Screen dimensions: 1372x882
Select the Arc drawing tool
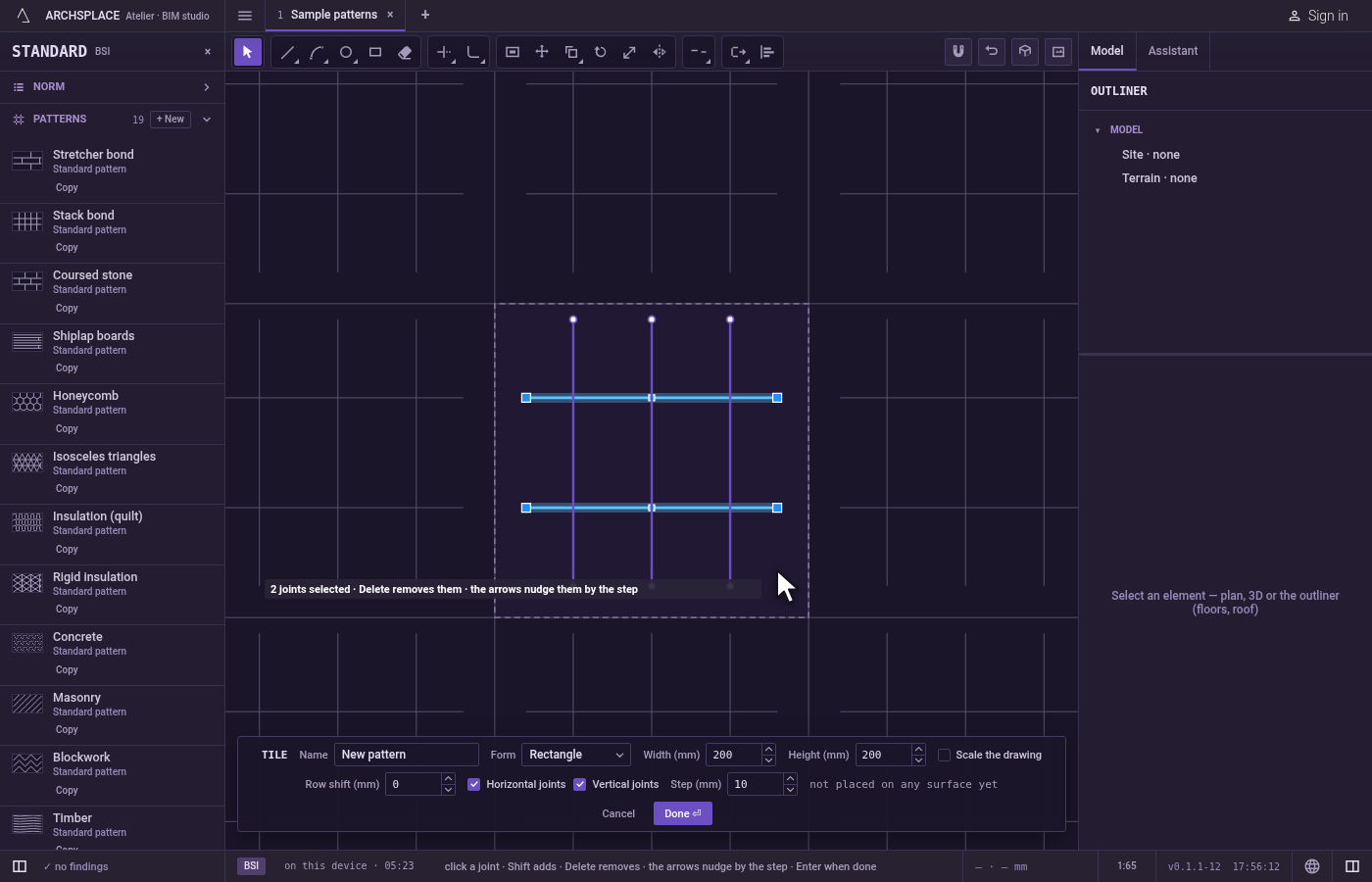click(x=317, y=52)
